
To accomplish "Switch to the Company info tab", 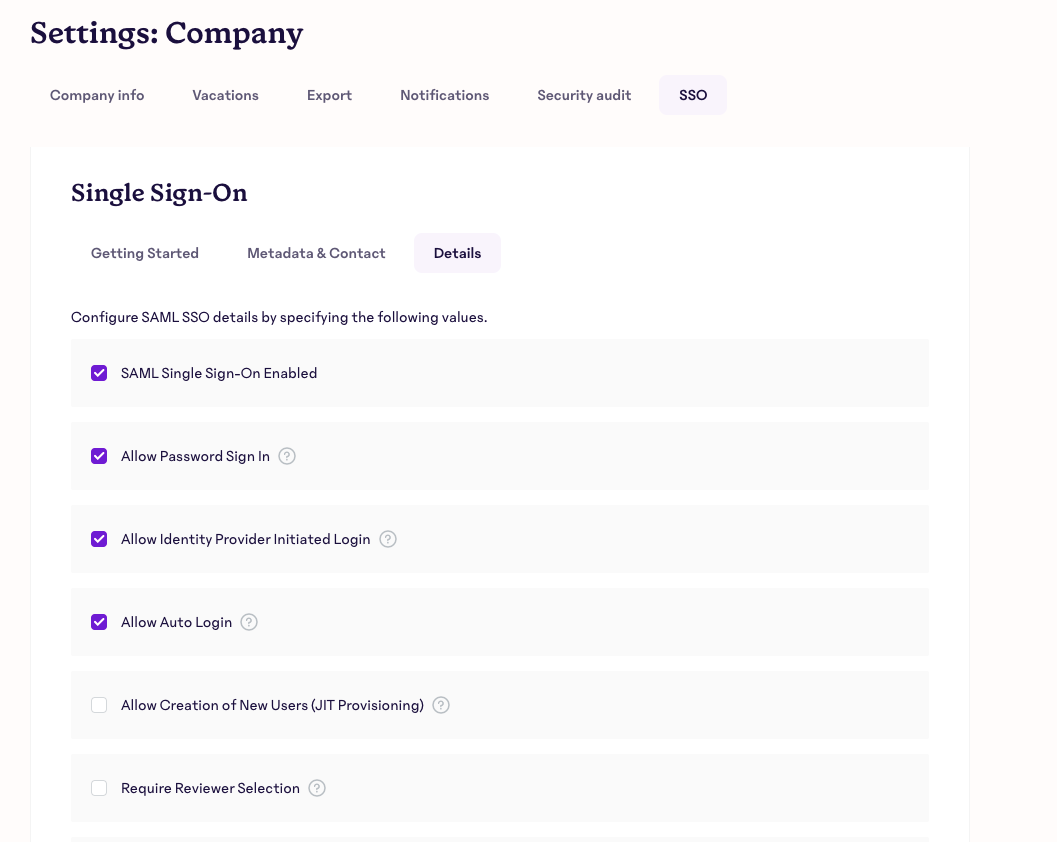I will pyautogui.click(x=97, y=95).
